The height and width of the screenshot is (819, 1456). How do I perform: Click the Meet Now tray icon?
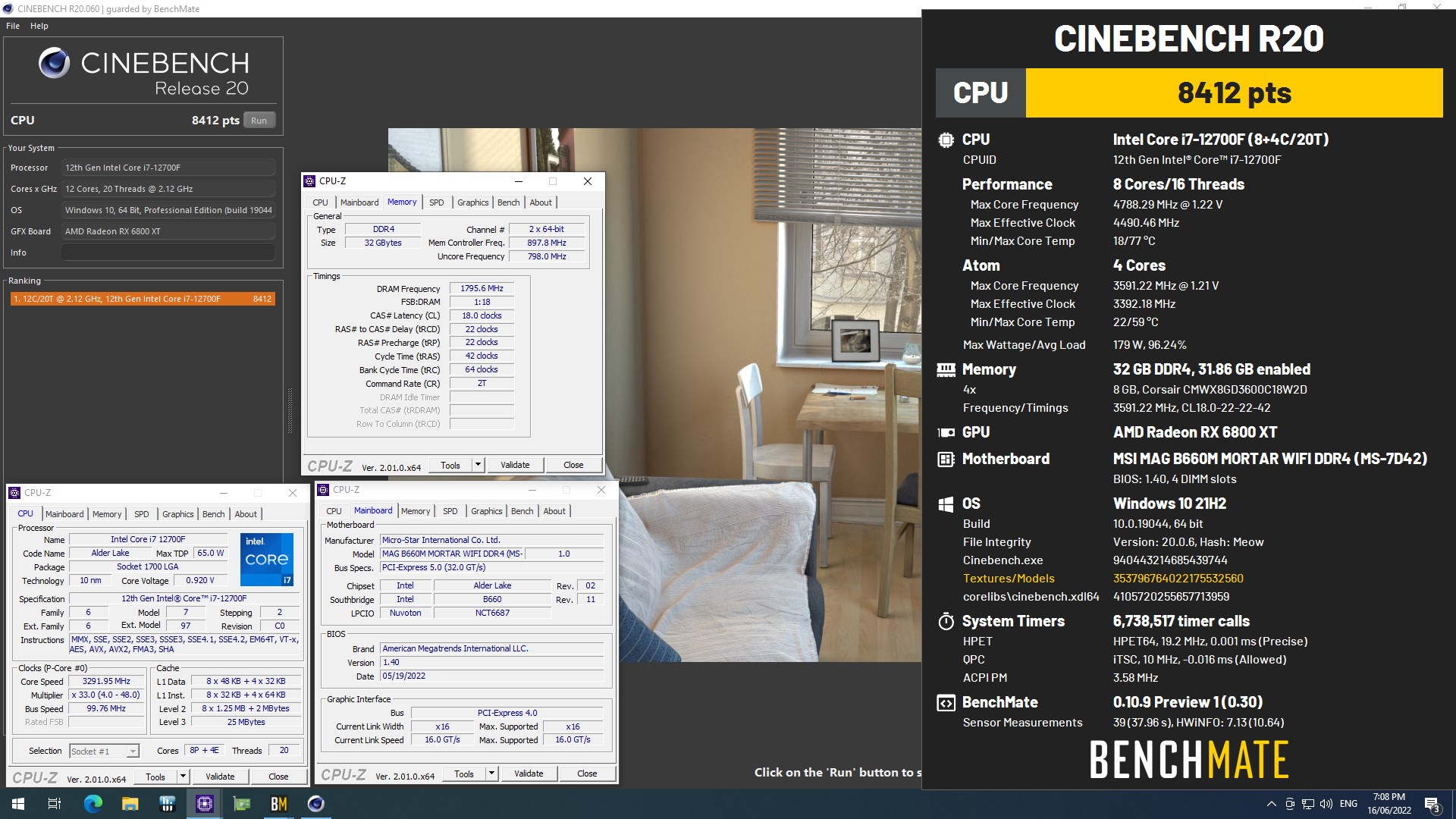point(1290,804)
